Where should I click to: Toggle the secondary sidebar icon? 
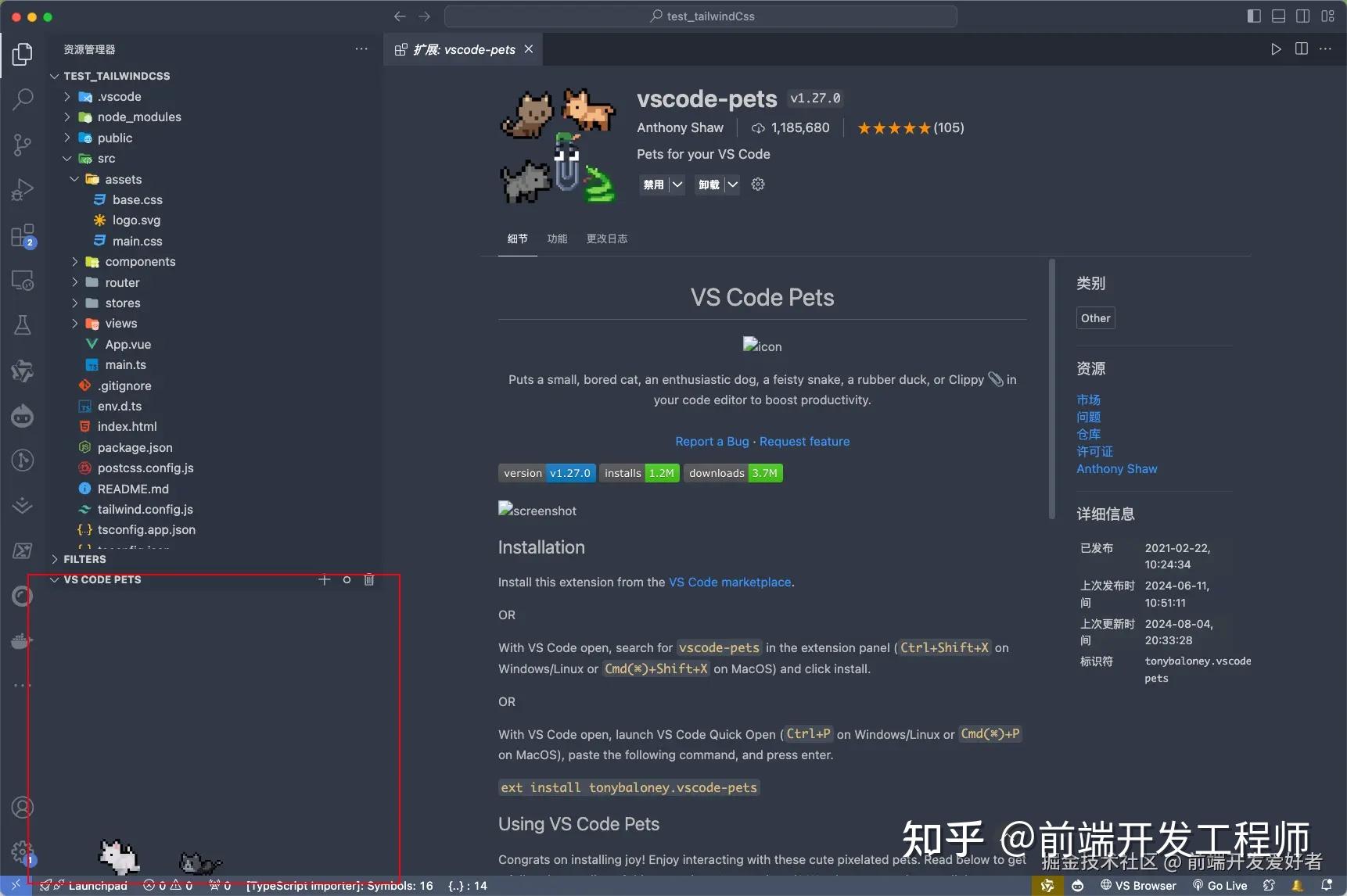pyautogui.click(x=1303, y=16)
